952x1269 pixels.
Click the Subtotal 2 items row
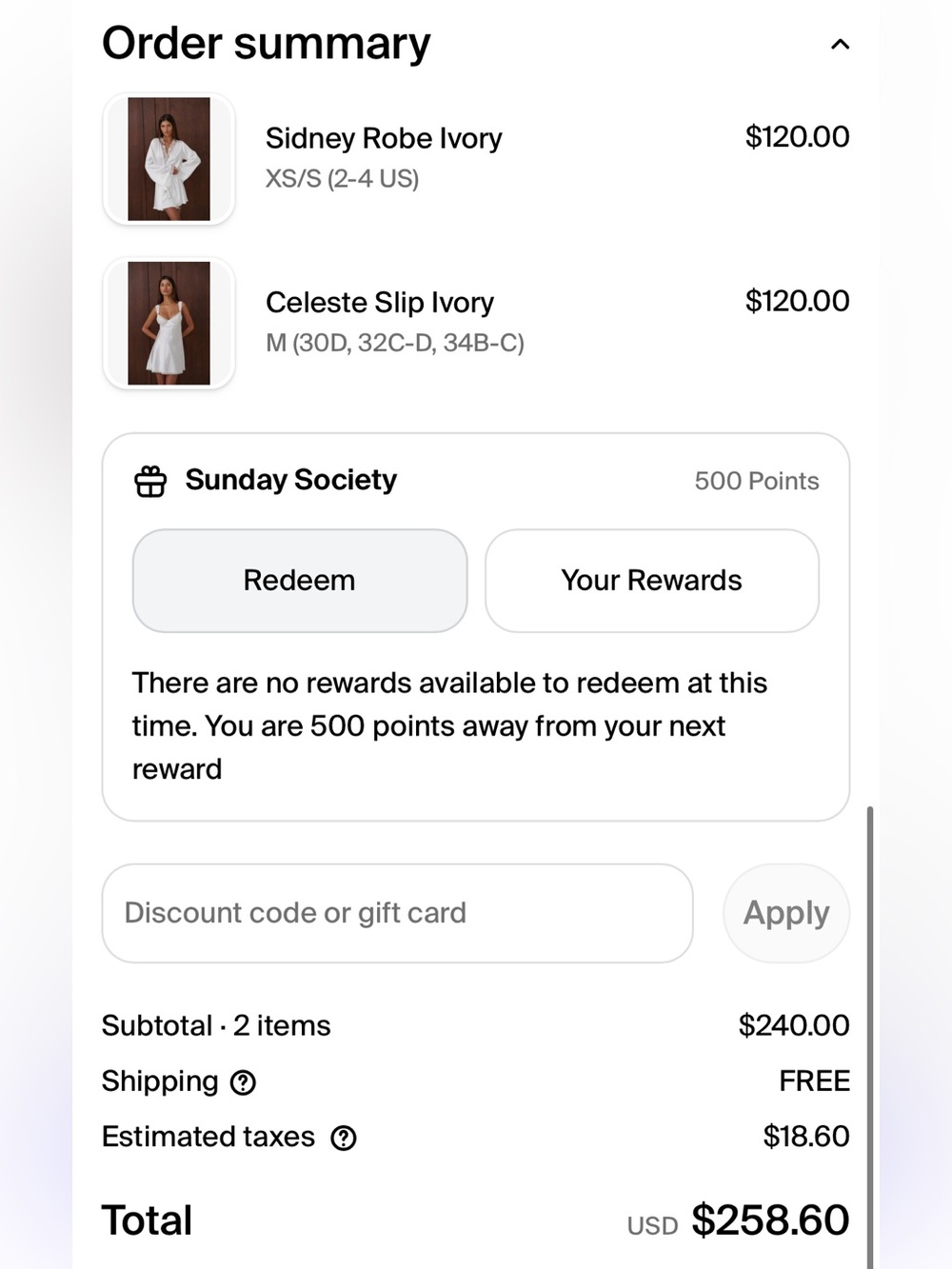click(476, 1025)
